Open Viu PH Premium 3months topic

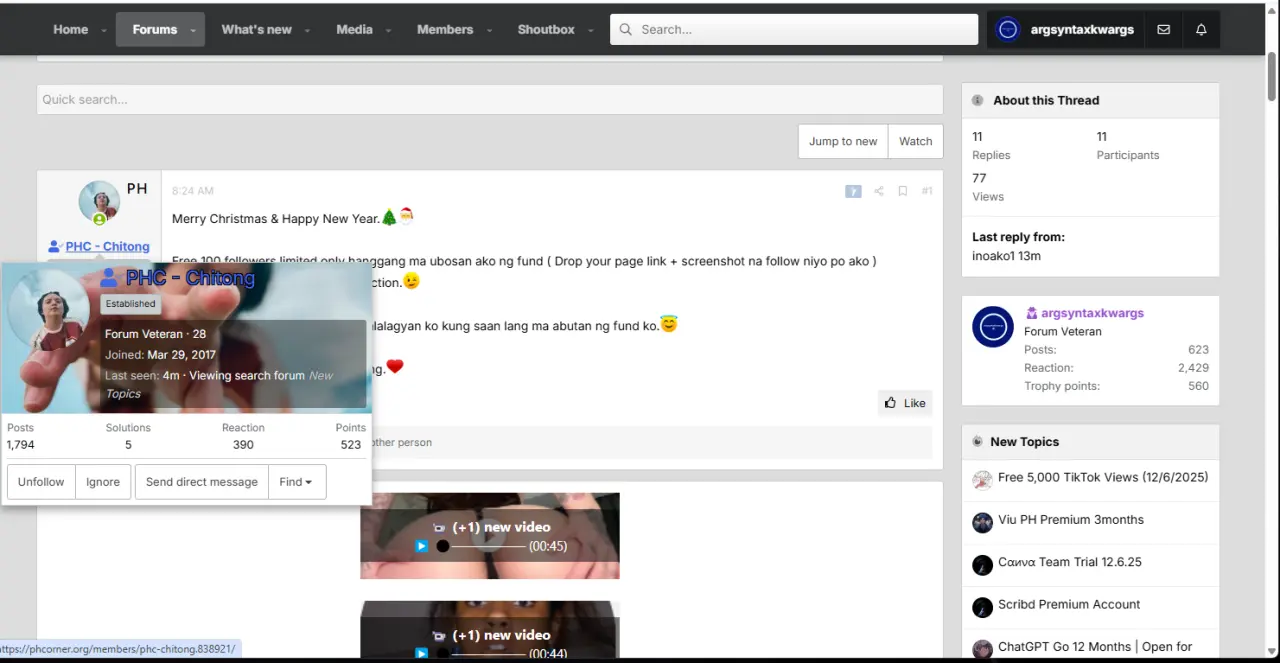tap(1071, 519)
